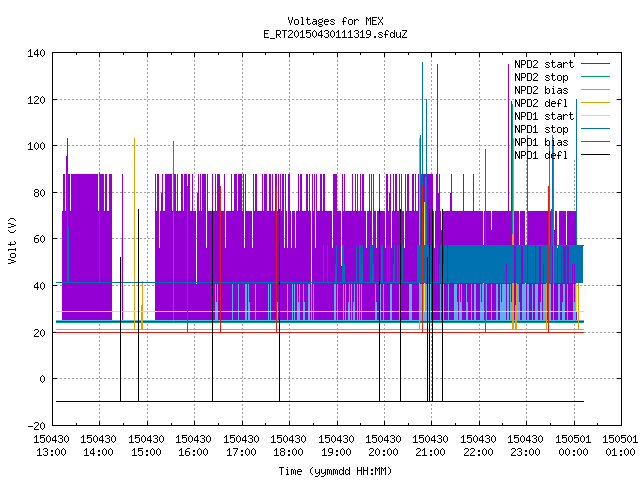Click the "Voltages for MEX" chart title
The height and width of the screenshot is (480, 640).
(335, 21)
